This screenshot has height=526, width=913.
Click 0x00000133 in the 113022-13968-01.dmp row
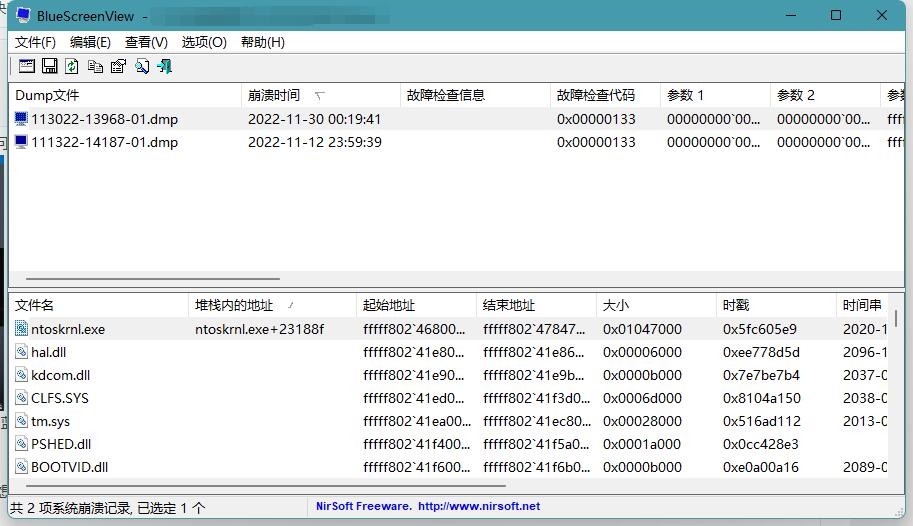tap(596, 119)
